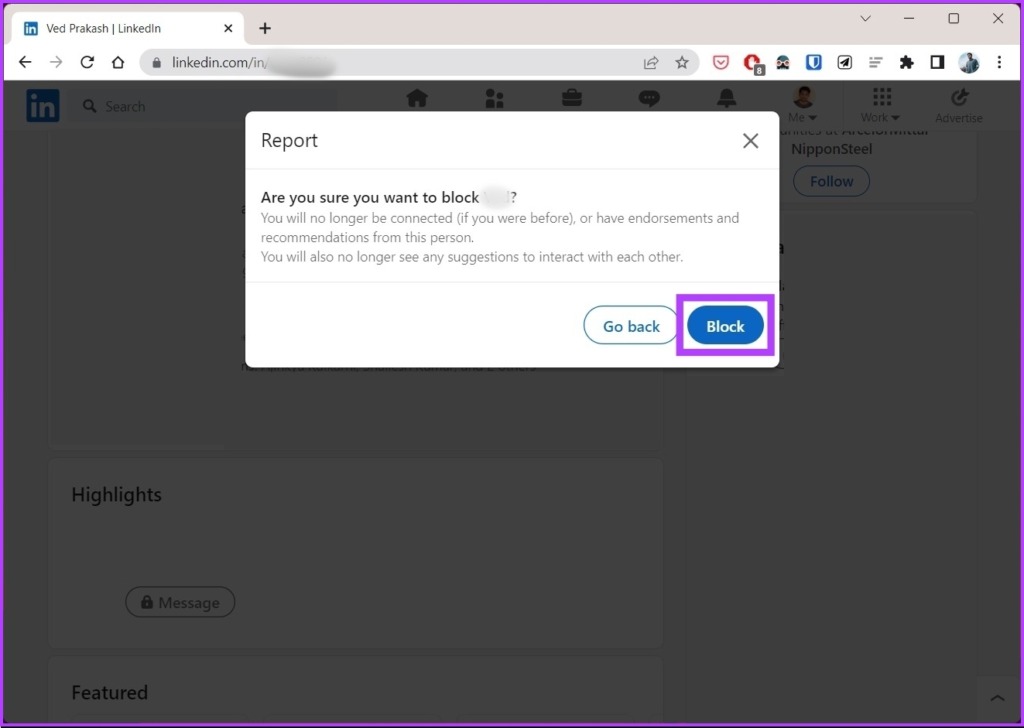Click the Pocket extension icon
Screen dimensions: 1024x728
click(720, 63)
